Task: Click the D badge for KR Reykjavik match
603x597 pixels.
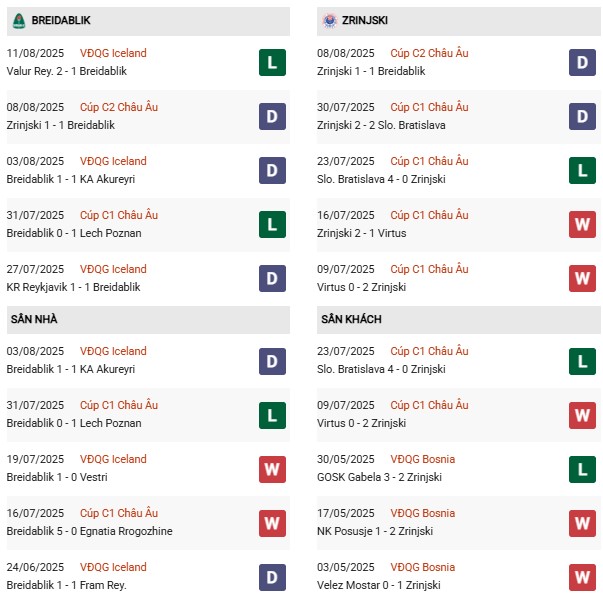Action: pos(272,279)
